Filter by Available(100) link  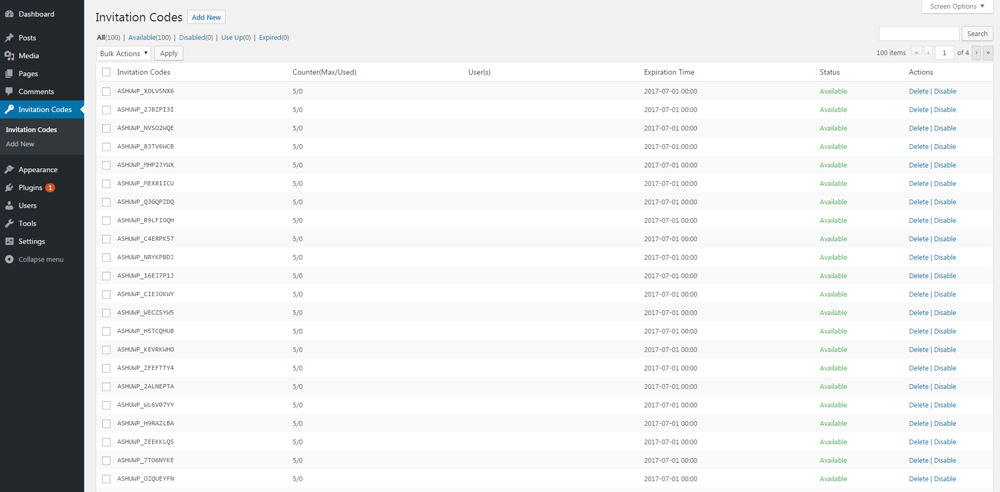[x=150, y=38]
